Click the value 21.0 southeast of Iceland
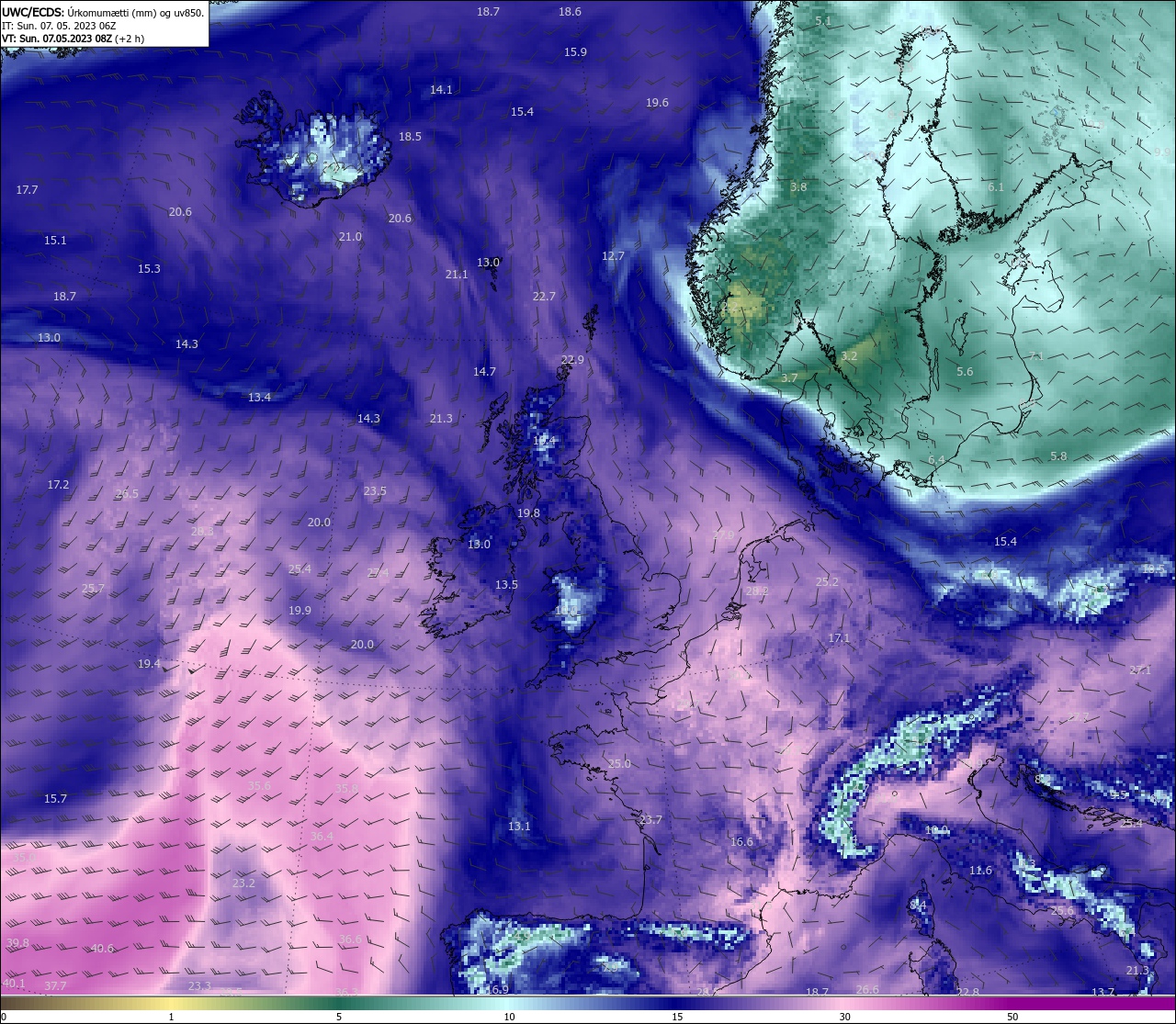This screenshot has height=1024, width=1176. pos(350,237)
